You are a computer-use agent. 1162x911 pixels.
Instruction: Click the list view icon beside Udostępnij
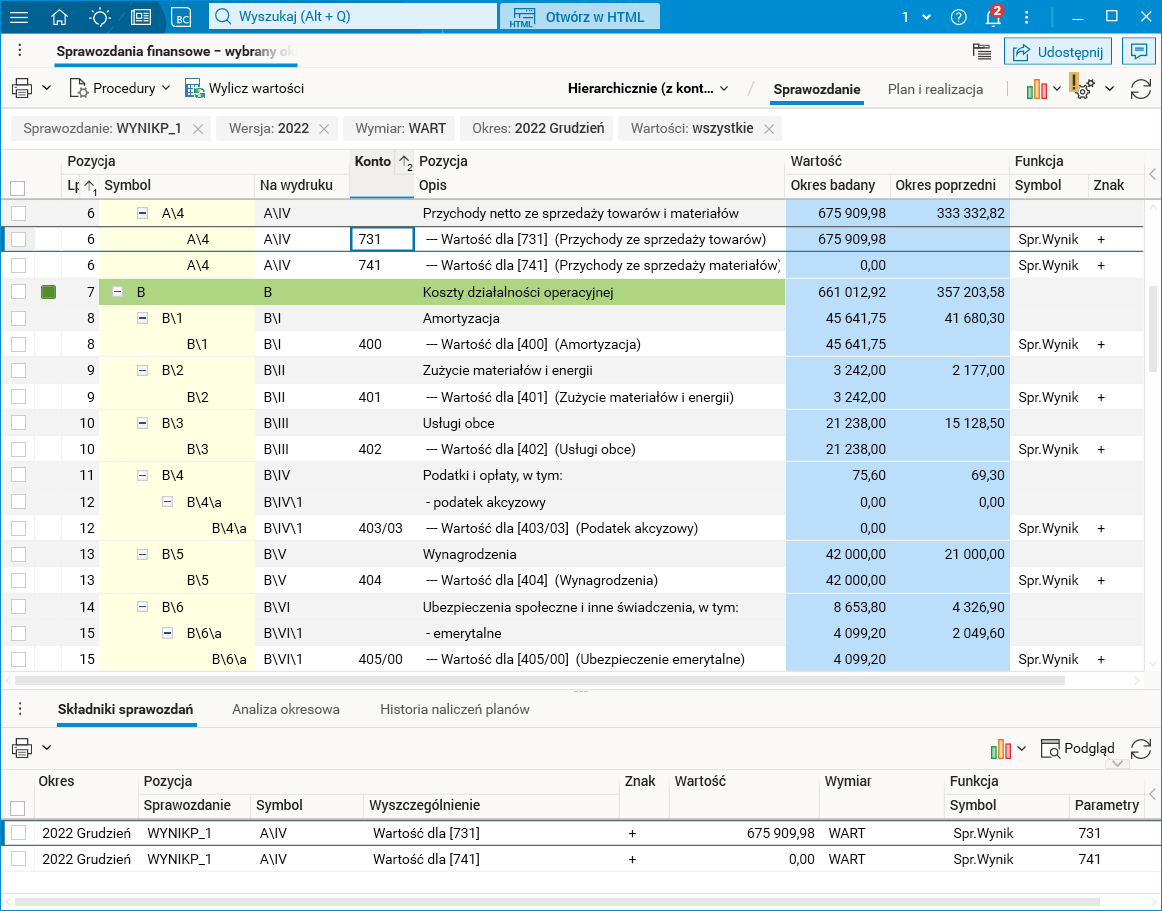982,51
